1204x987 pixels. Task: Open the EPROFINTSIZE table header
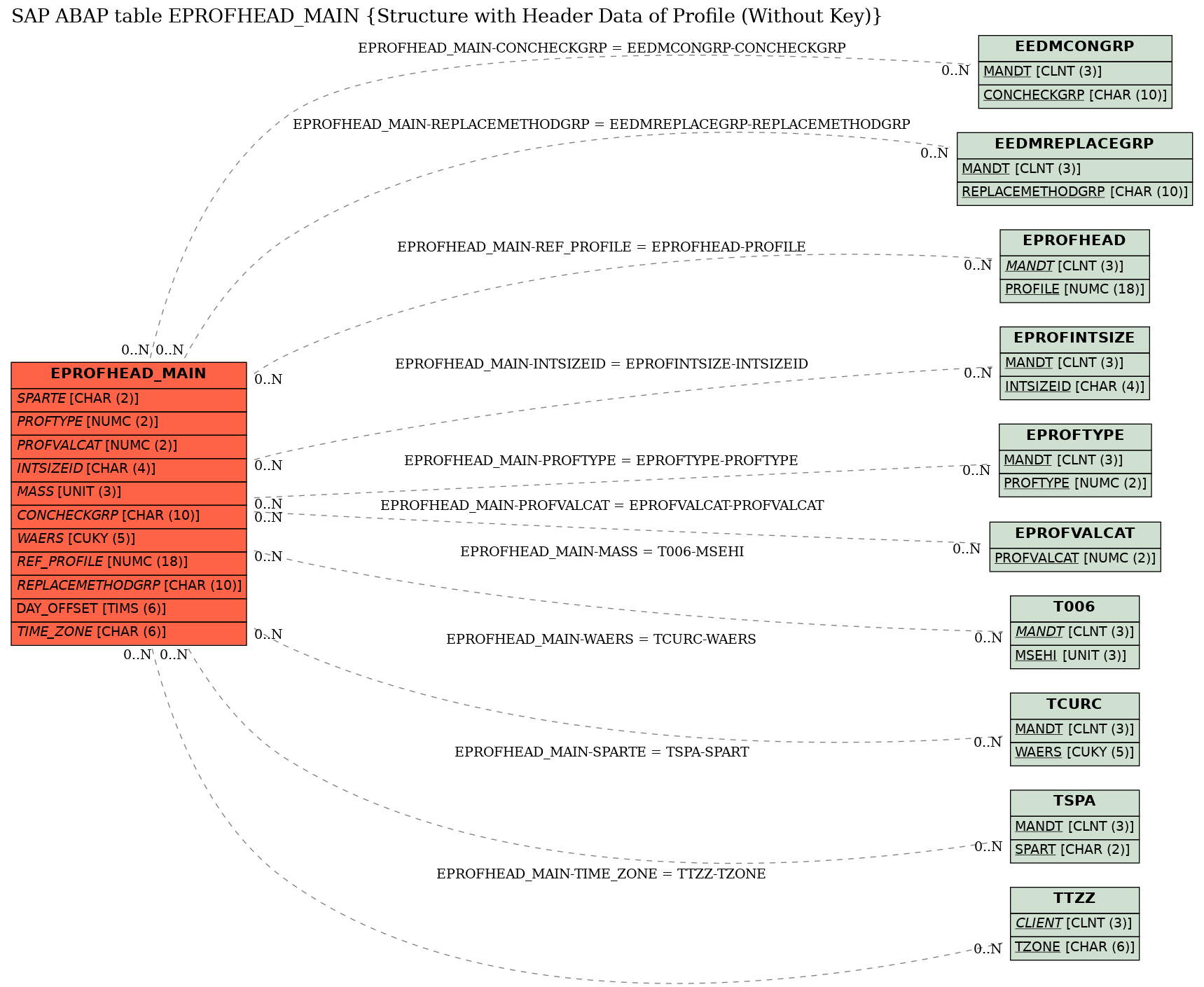click(1074, 339)
